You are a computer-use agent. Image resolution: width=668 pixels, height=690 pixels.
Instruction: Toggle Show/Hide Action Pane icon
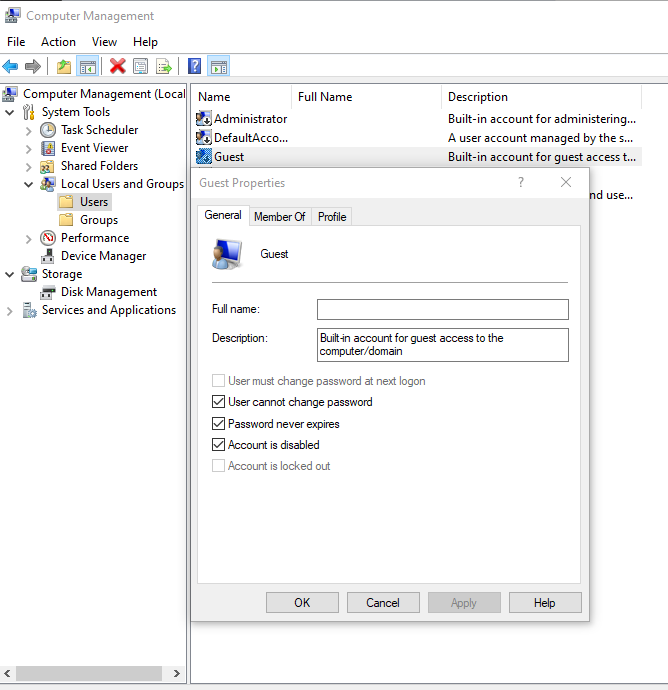click(219, 66)
